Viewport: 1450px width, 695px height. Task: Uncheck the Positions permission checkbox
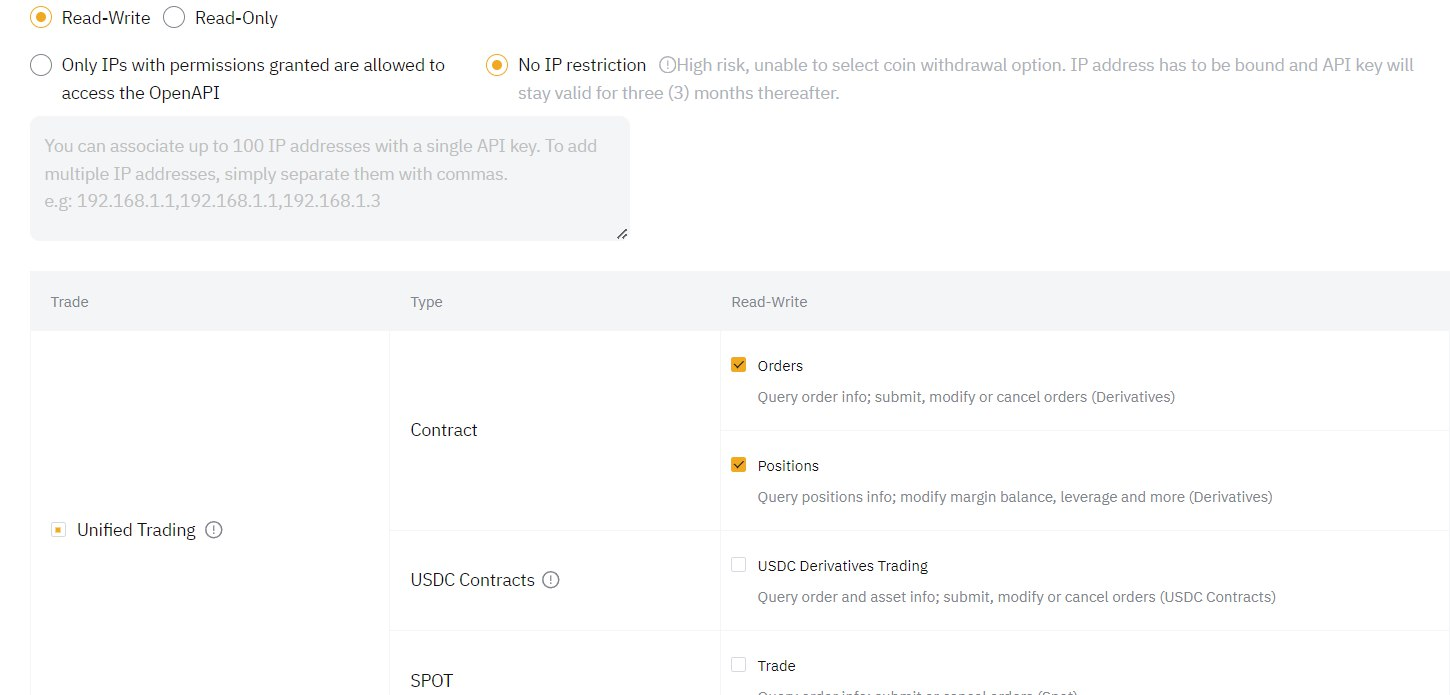coord(739,465)
